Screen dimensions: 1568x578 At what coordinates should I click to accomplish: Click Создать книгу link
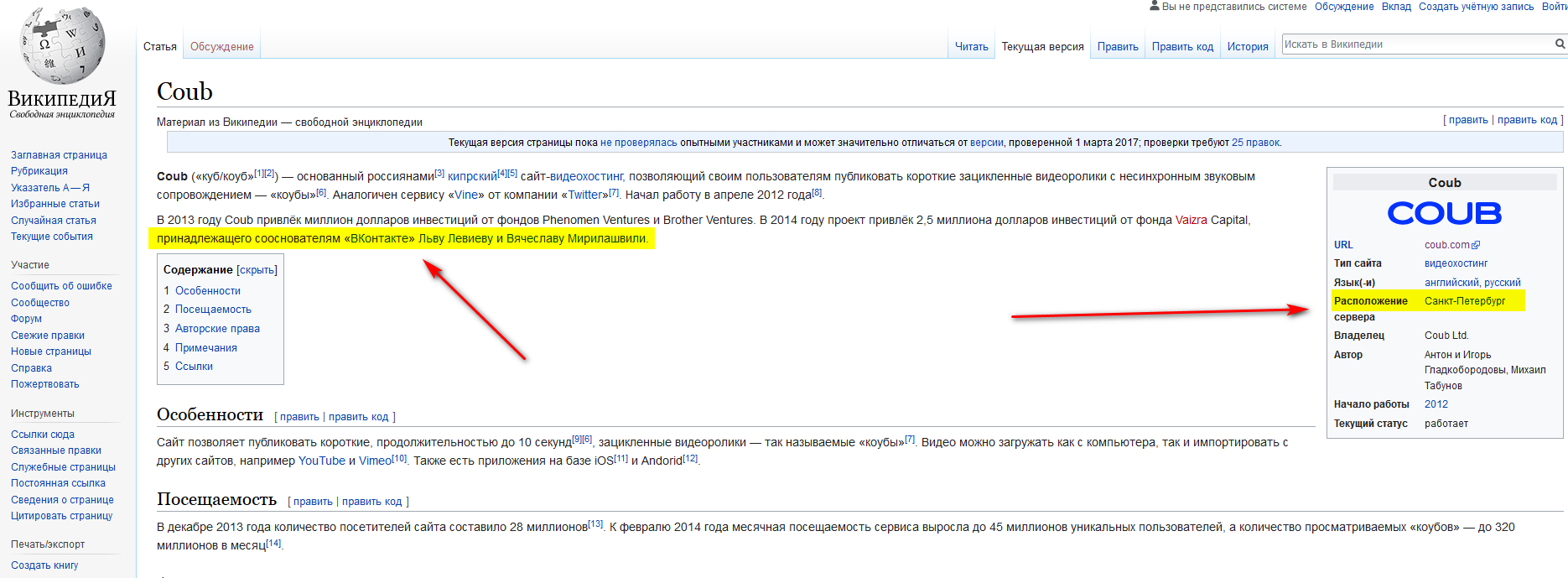point(44,565)
